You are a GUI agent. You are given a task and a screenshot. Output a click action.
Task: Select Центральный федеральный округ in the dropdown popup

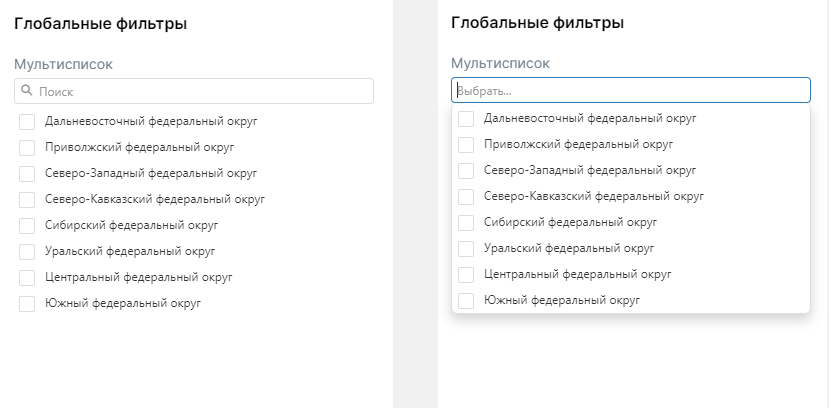tap(466, 274)
